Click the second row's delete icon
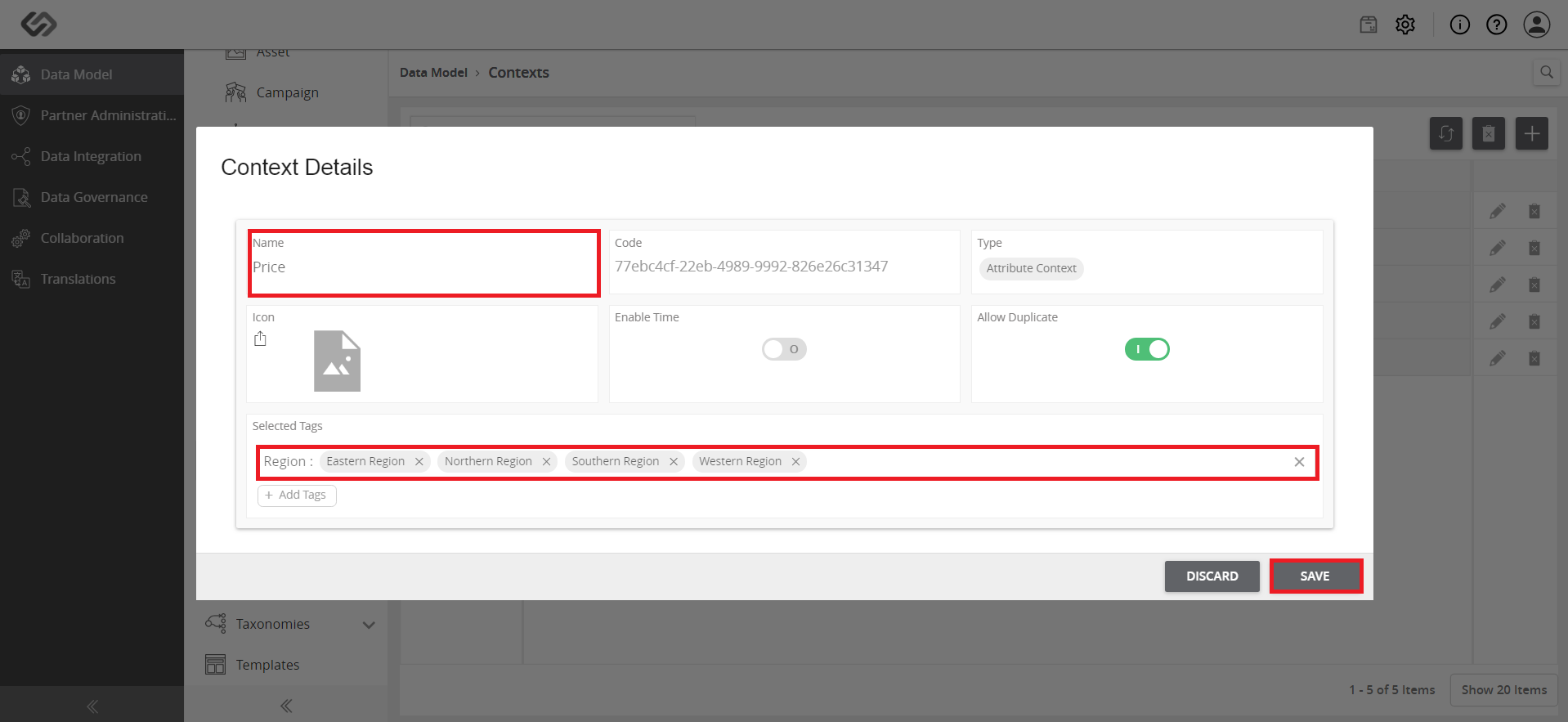 (1534, 248)
